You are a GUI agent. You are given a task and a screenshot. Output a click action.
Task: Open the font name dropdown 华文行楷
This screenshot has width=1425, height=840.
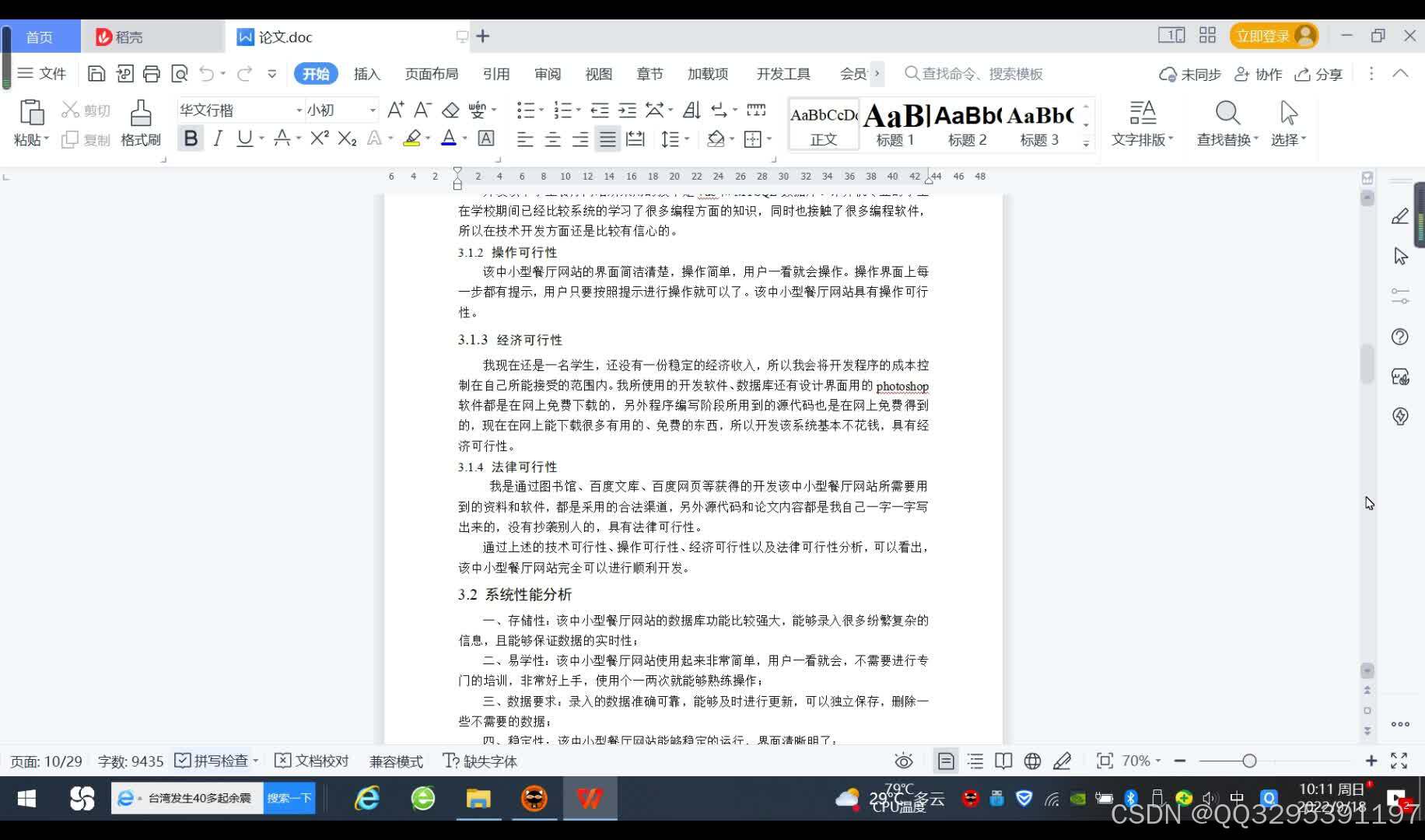pos(299,110)
